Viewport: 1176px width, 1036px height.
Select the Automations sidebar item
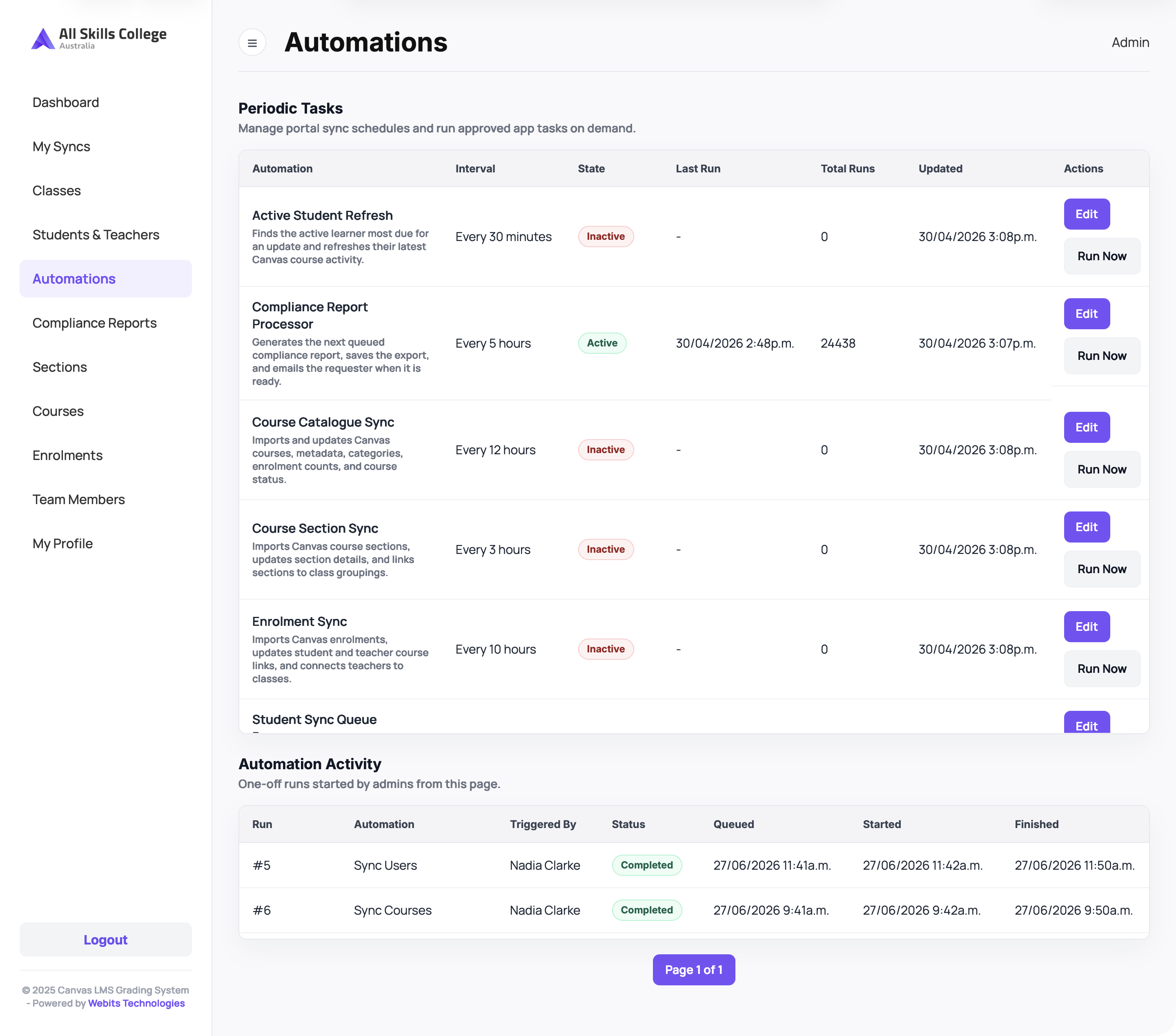pos(106,279)
